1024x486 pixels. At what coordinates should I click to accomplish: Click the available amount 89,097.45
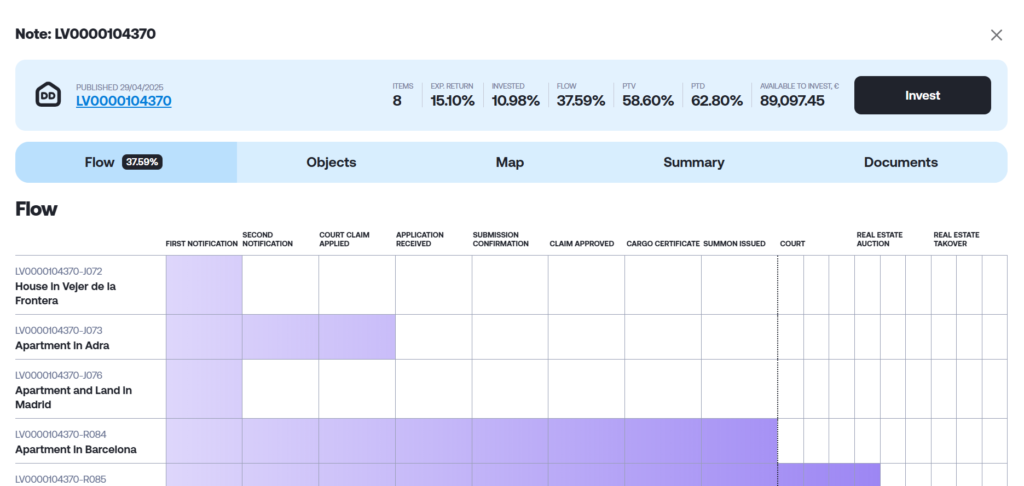[x=792, y=101]
